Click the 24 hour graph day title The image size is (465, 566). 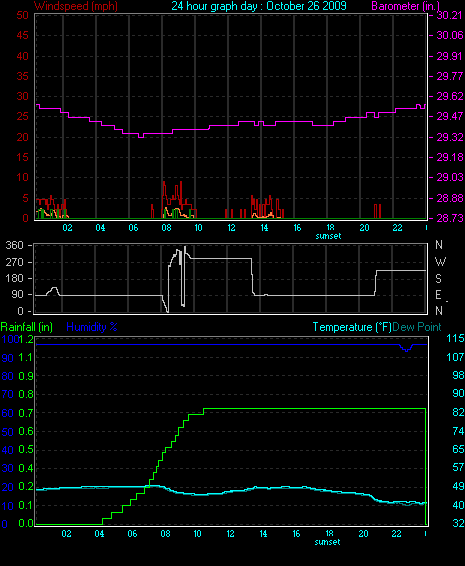258,6
